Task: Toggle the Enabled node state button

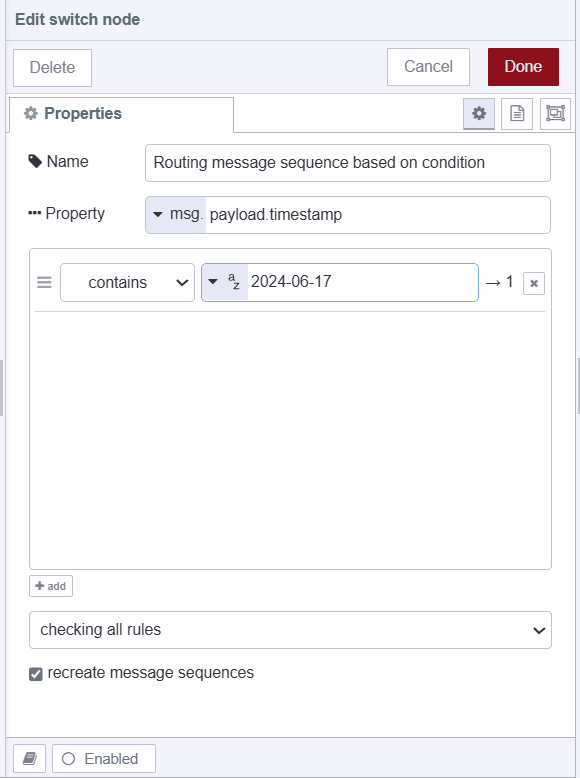Action: coord(104,758)
